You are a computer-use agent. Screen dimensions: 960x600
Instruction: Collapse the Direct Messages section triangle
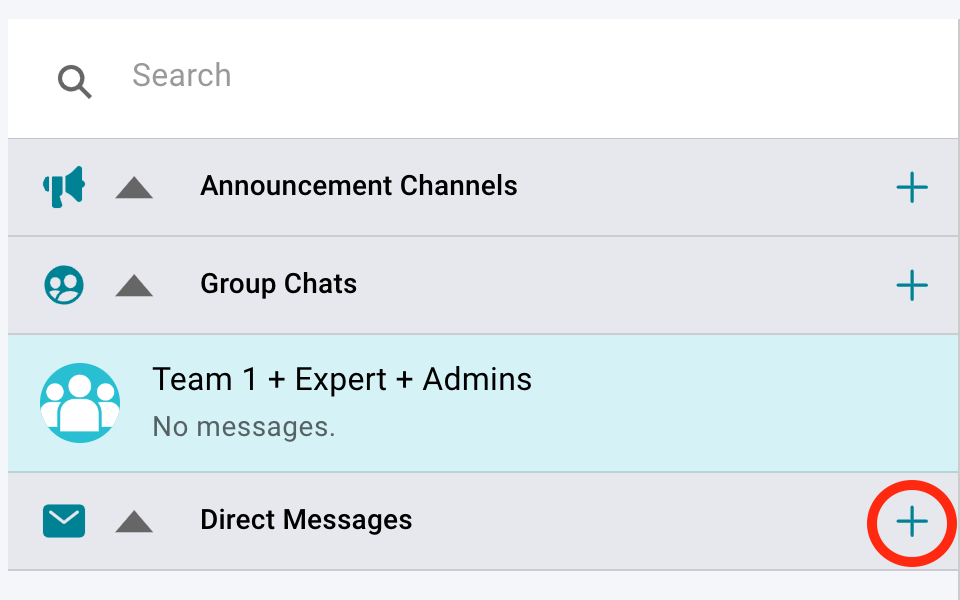[134, 521]
